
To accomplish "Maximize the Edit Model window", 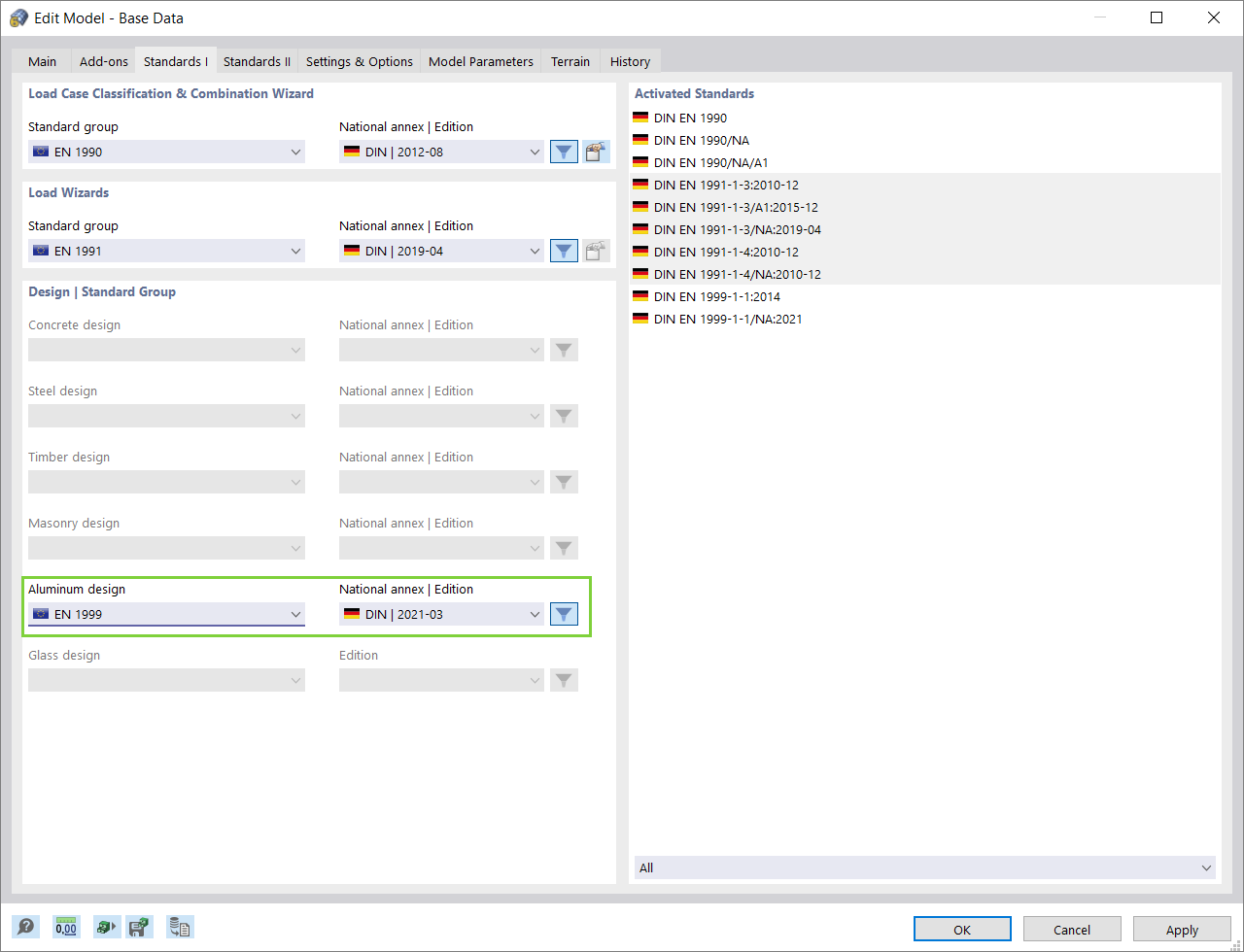I will coord(1157,17).
